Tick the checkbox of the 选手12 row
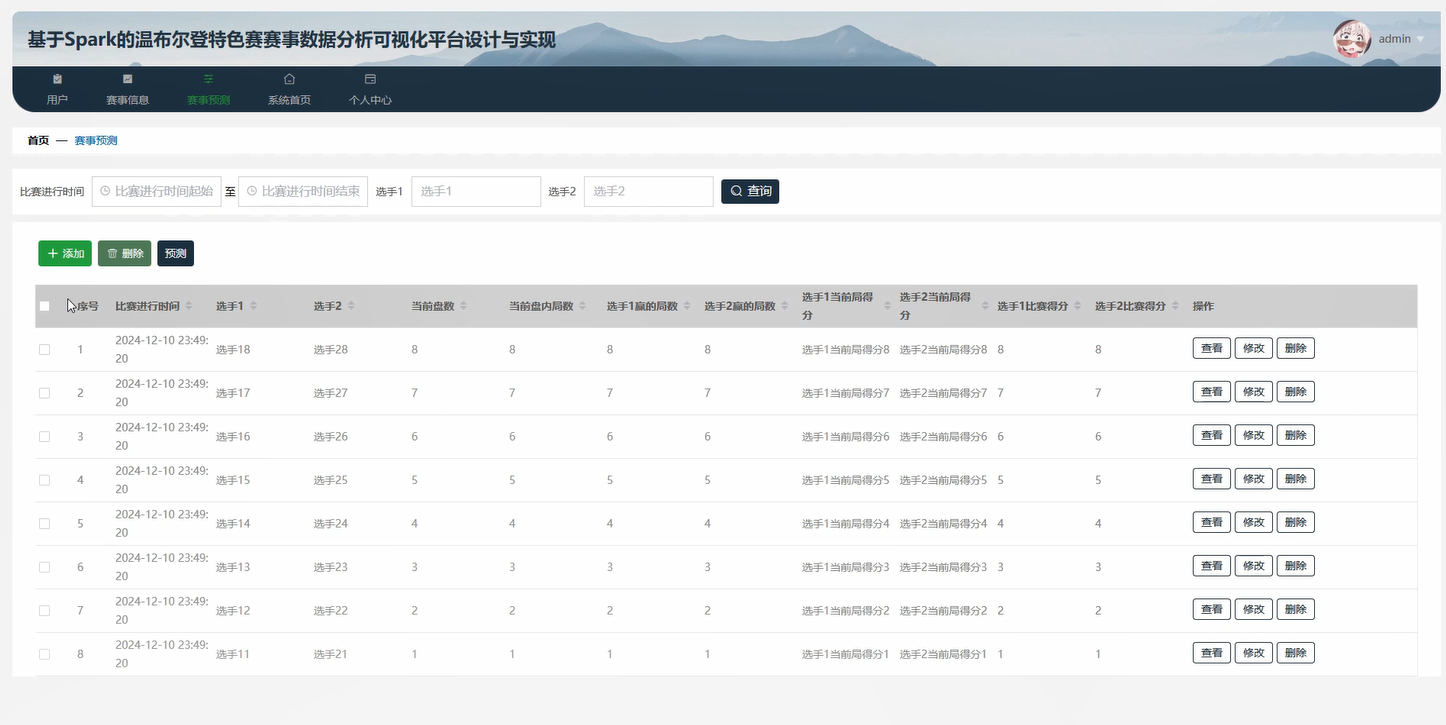This screenshot has width=1446, height=725. coord(44,611)
